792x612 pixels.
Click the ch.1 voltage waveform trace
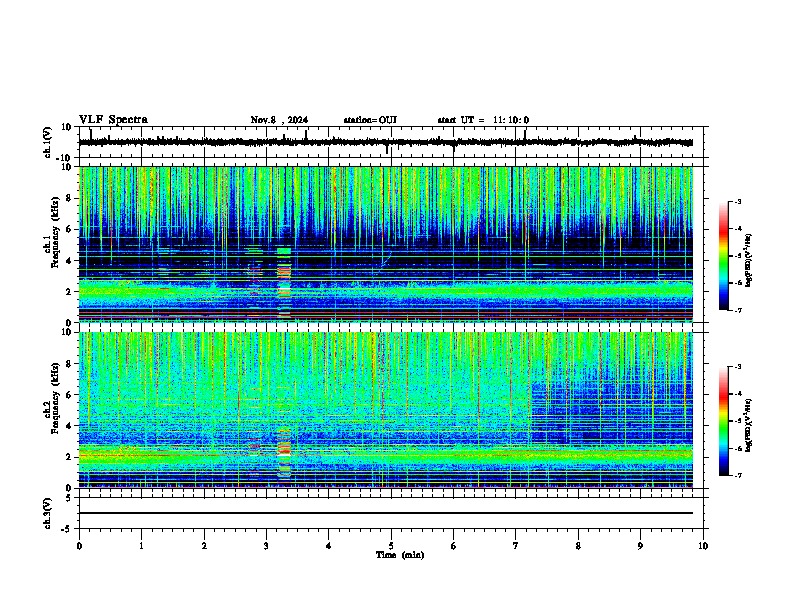point(385,142)
